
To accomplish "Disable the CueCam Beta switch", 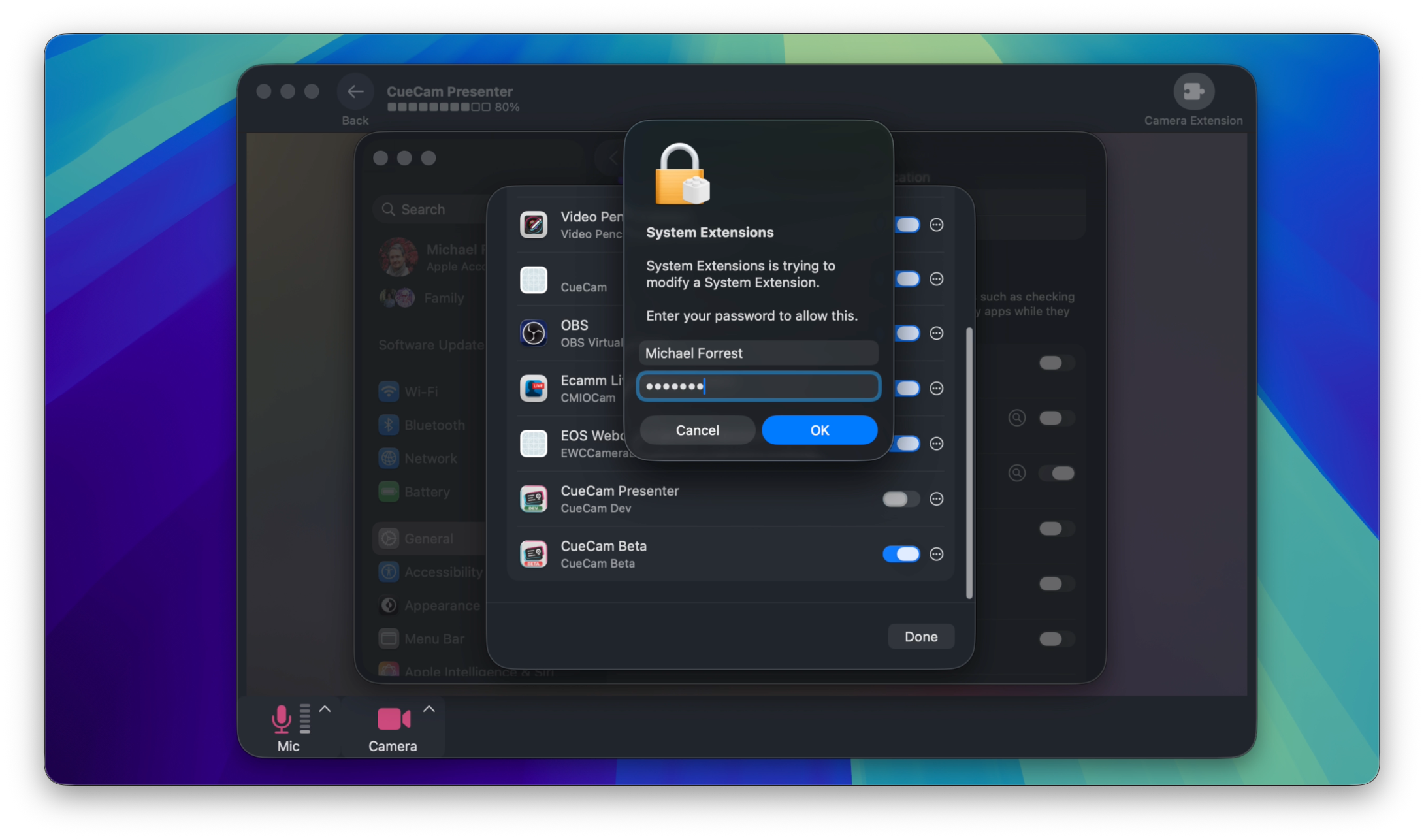I will [901, 554].
